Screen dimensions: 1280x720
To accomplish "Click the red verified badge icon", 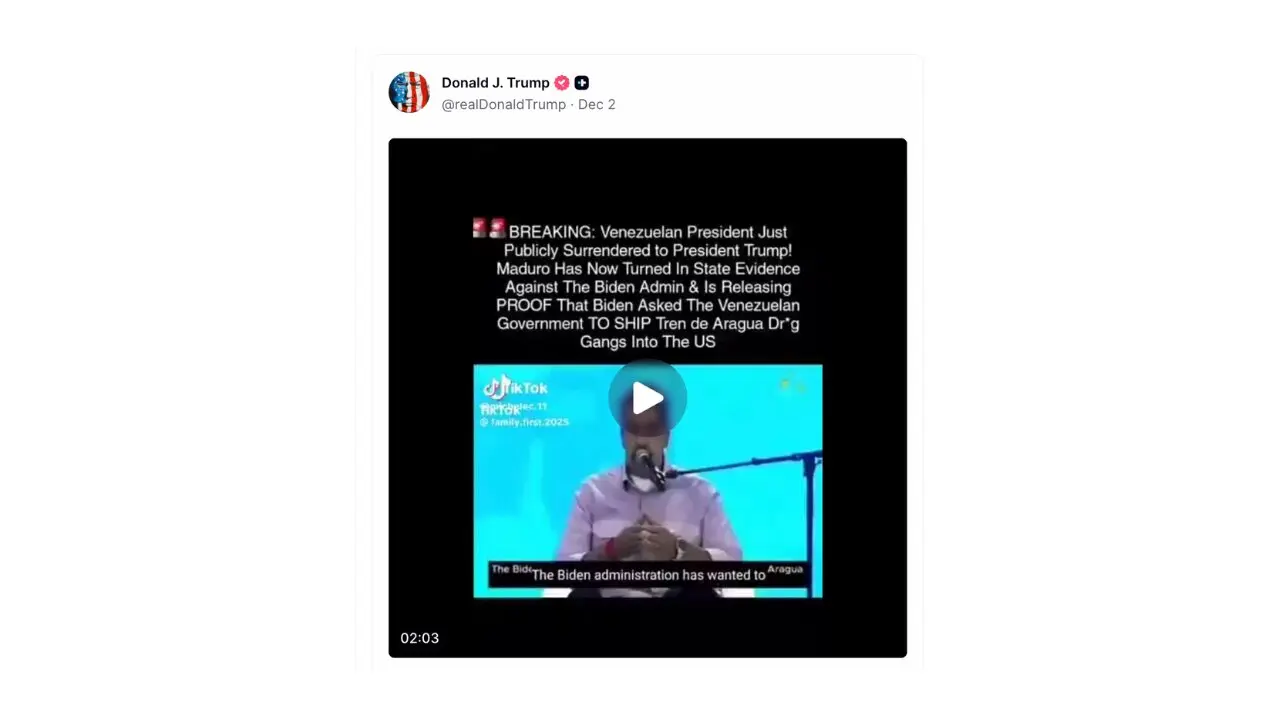I will pos(562,83).
